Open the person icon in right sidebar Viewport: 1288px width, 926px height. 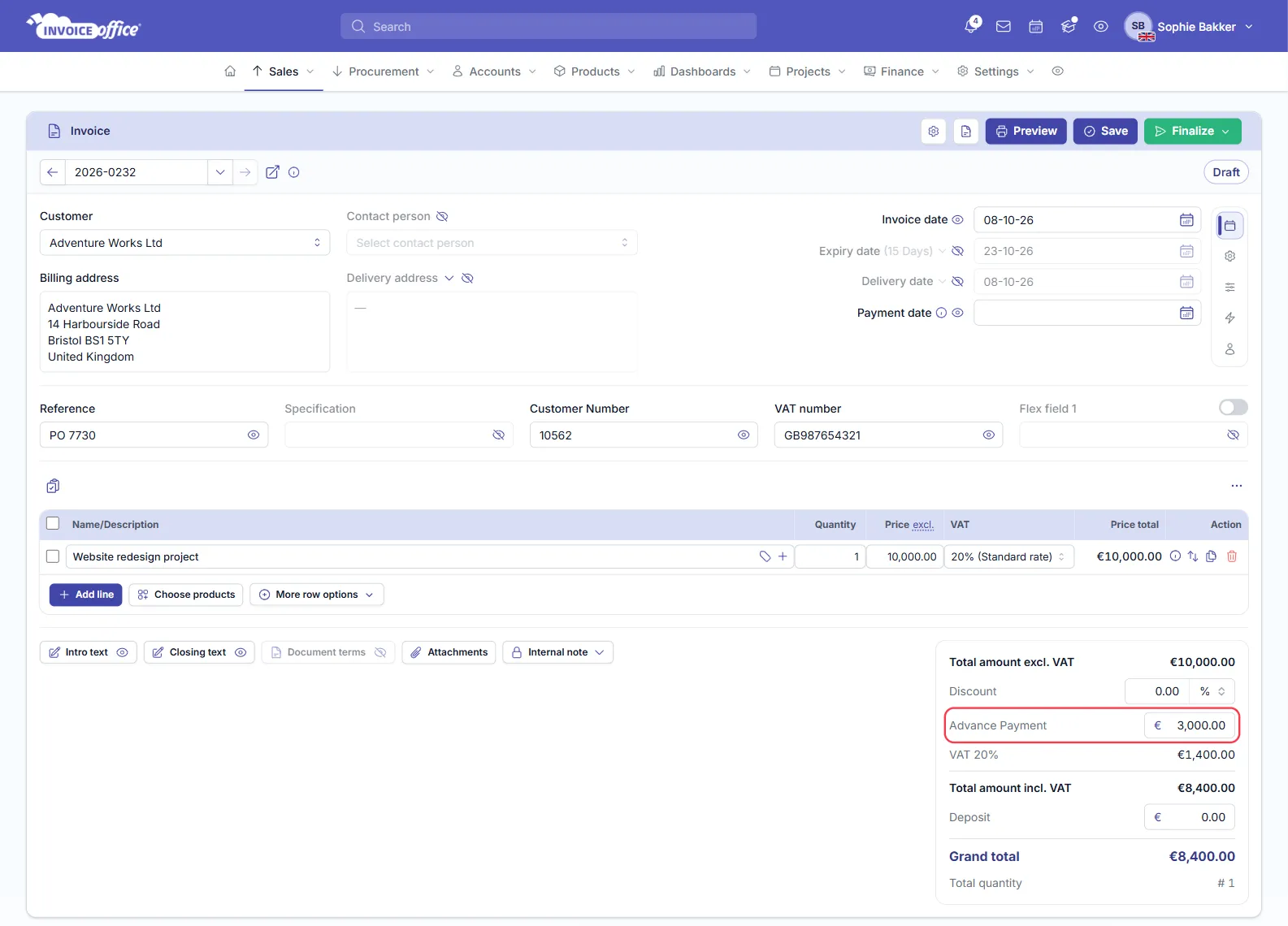pyautogui.click(x=1230, y=349)
